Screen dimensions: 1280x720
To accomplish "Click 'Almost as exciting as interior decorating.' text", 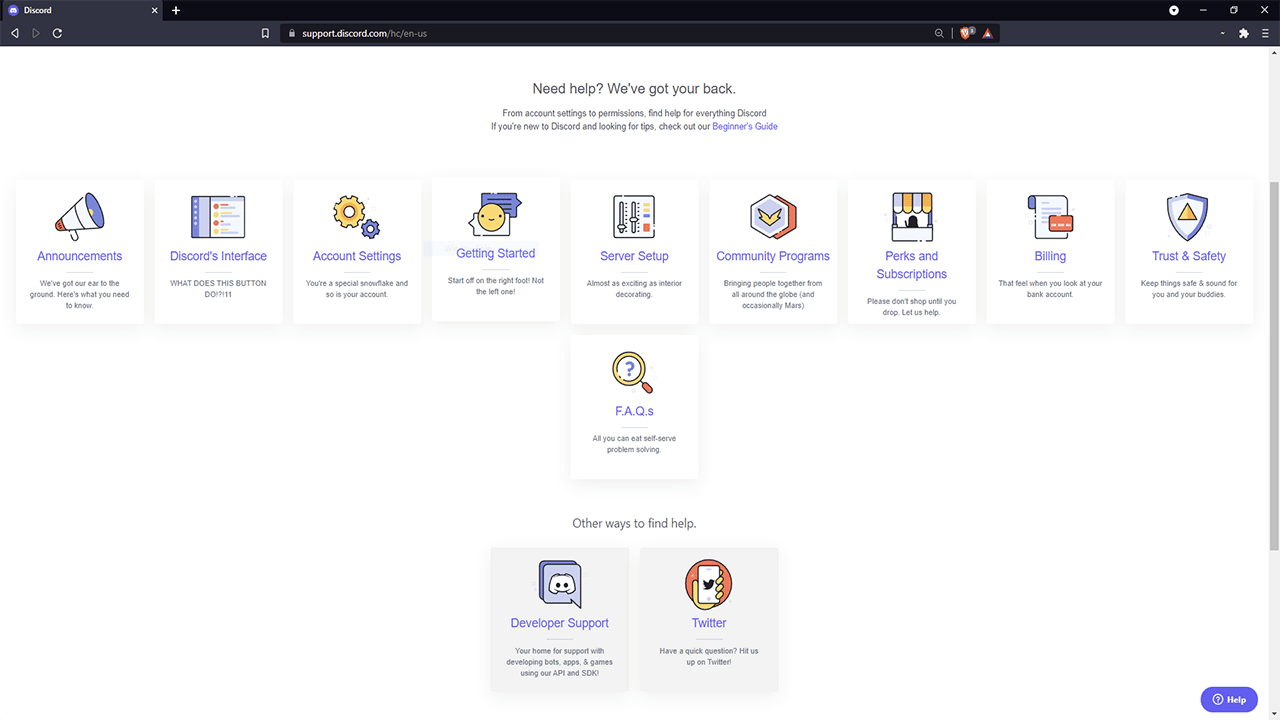I will (634, 289).
